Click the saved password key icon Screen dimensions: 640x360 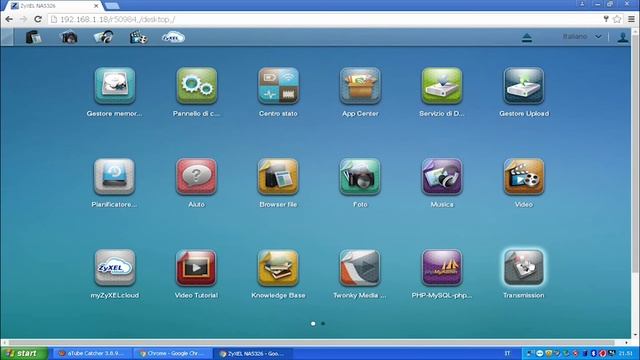pyautogui.click(x=606, y=19)
